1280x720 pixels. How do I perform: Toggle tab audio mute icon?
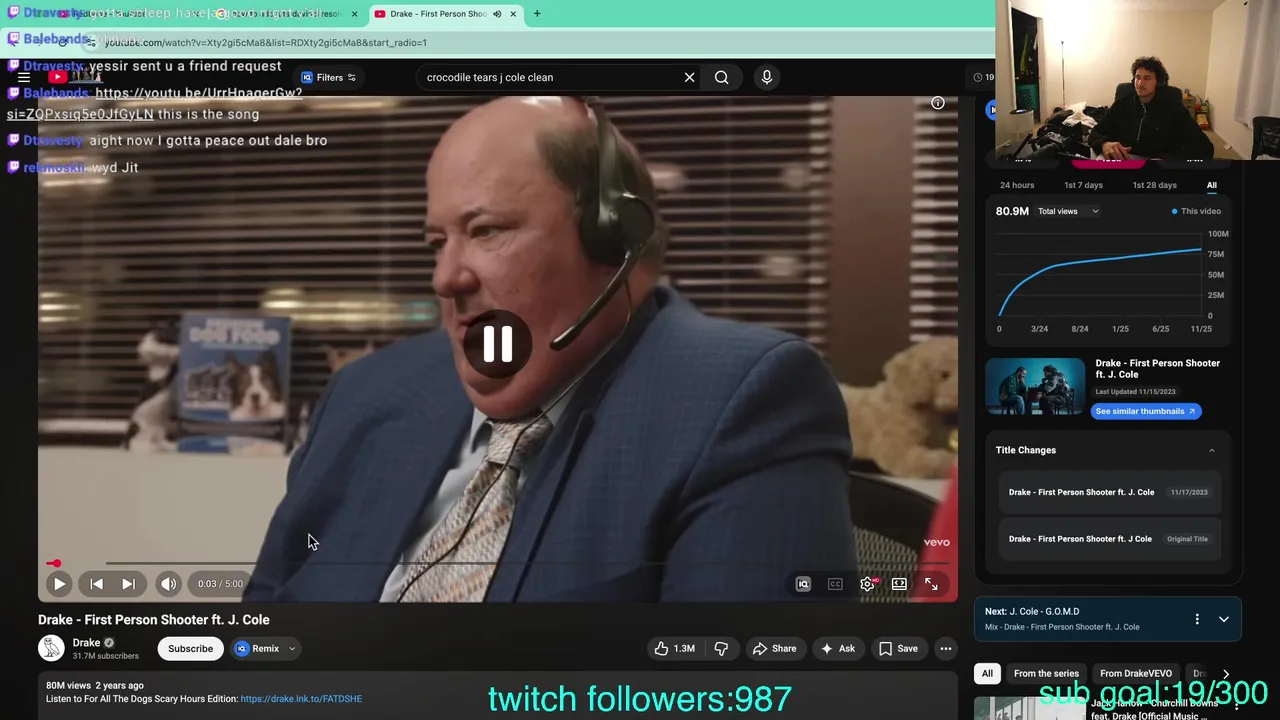click(x=497, y=14)
